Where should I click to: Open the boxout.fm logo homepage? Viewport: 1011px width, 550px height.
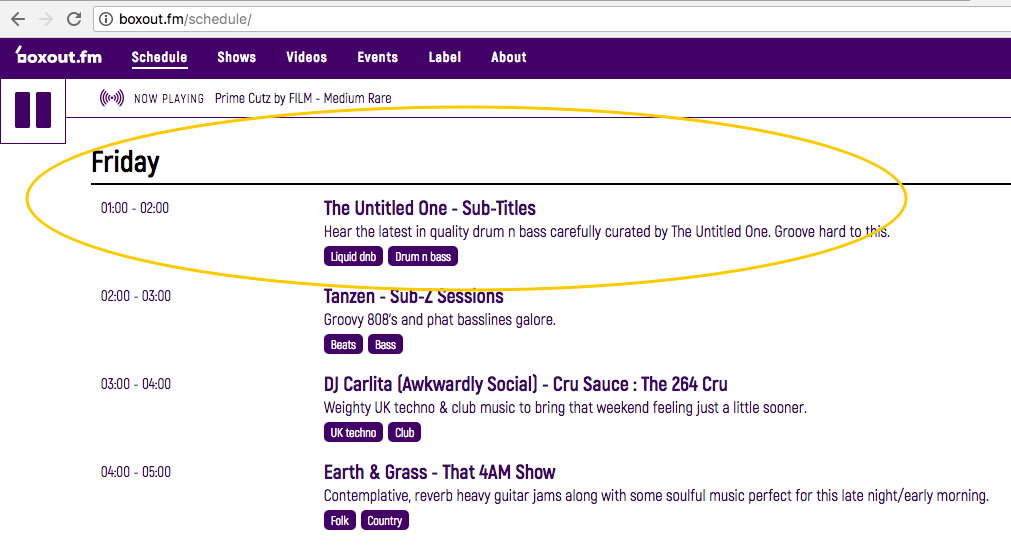[59, 56]
